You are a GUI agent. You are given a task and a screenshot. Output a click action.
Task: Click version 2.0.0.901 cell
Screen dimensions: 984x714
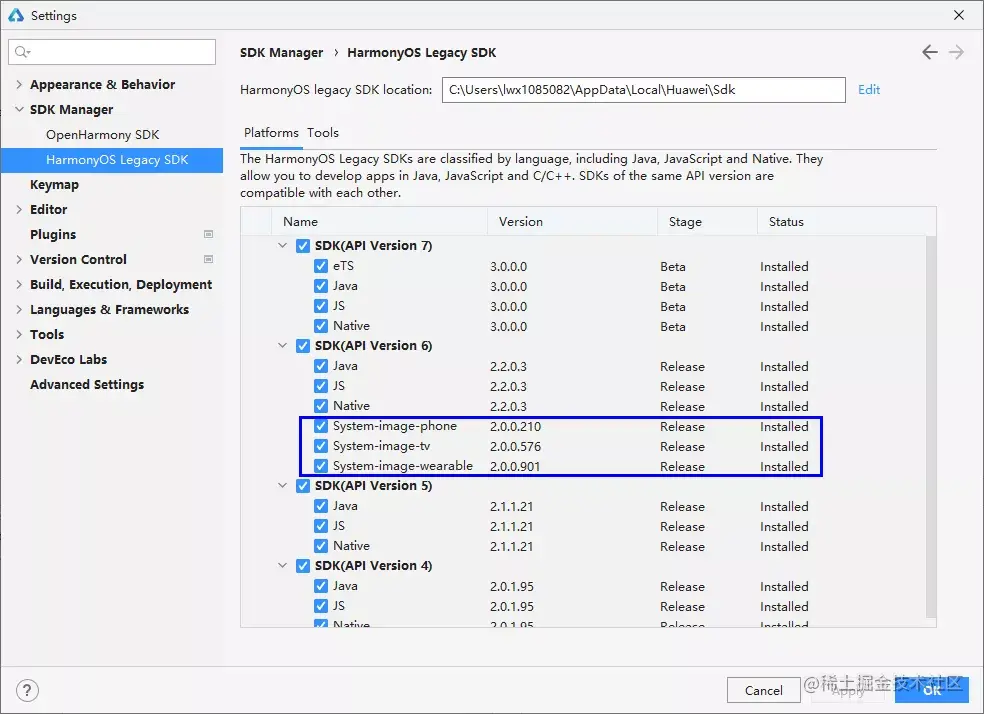pos(515,467)
